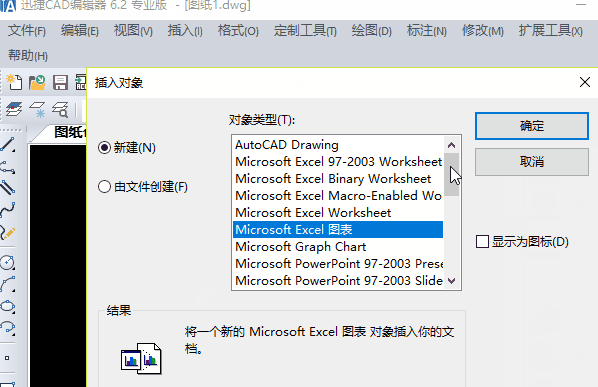The image size is (598, 387).
Task: Select Microsoft PowerPoint 97-2003 Presentation entry
Action: (x=338, y=263)
